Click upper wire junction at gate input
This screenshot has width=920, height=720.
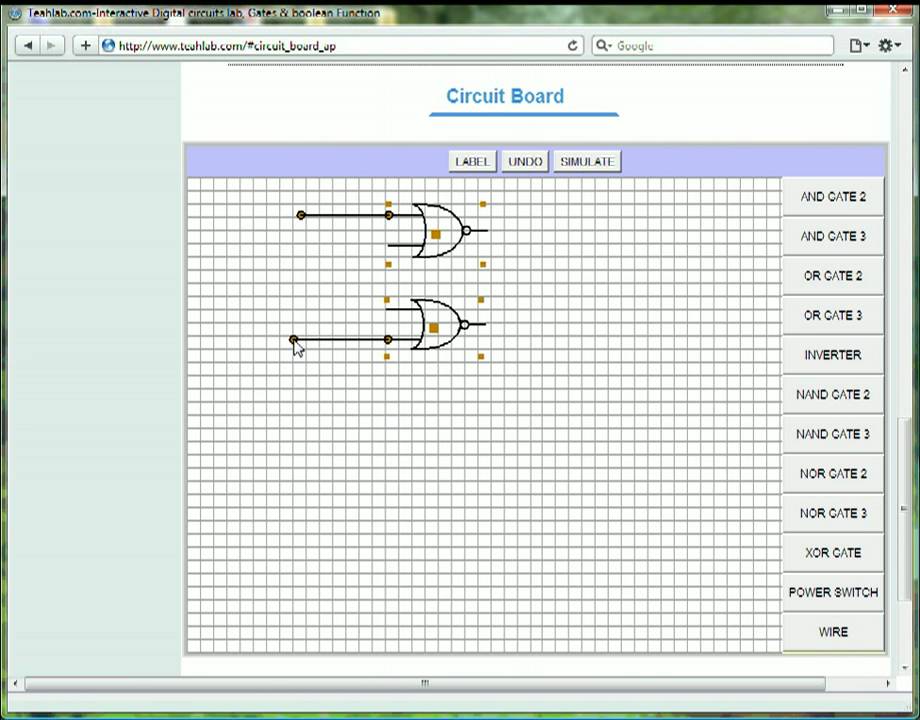pos(389,215)
